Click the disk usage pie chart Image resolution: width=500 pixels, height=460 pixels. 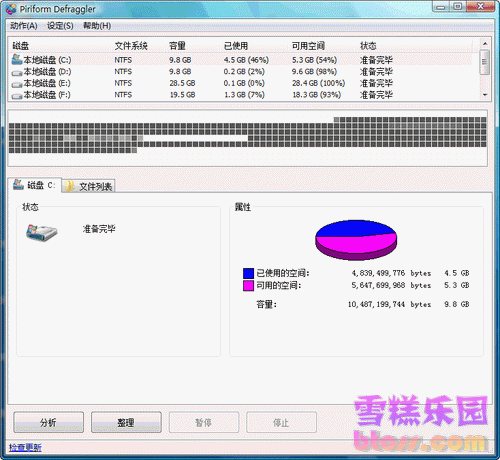[x=356, y=240]
